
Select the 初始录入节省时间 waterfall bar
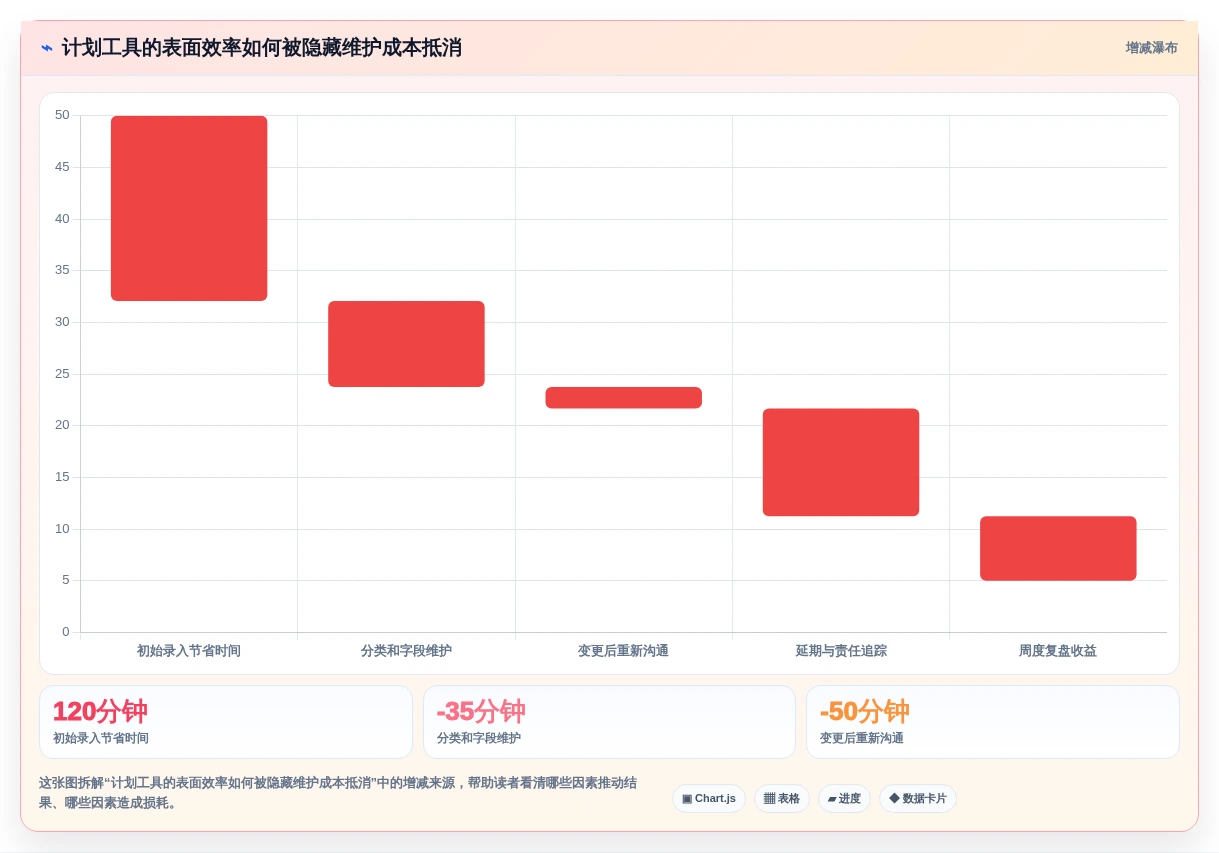pyautogui.click(x=189, y=208)
